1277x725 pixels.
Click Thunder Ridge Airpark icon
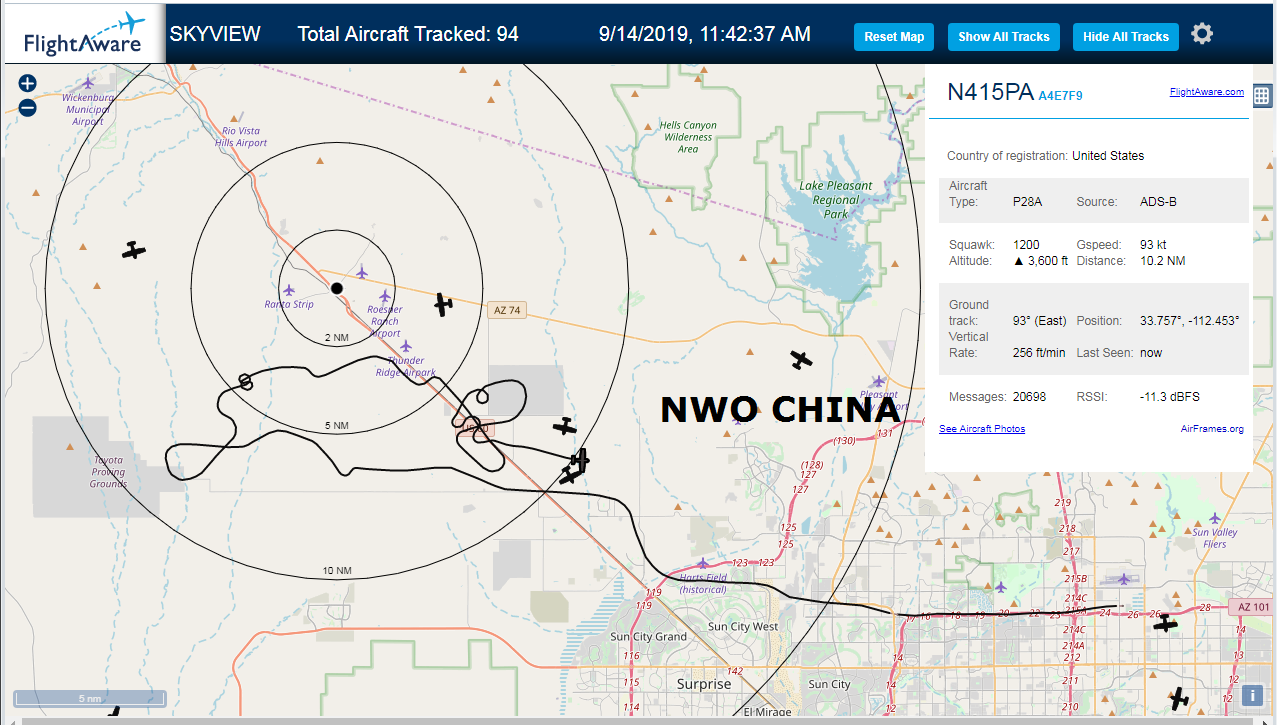click(405, 347)
